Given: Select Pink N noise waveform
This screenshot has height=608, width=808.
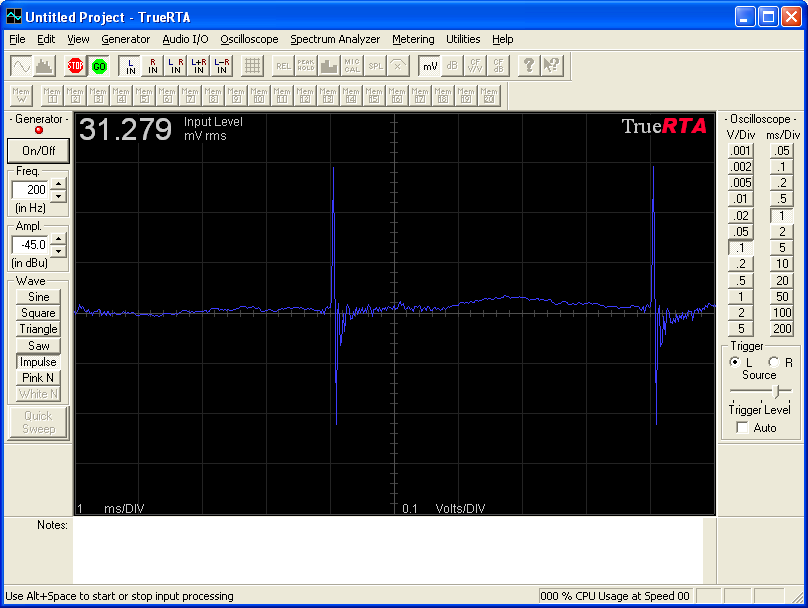Looking at the screenshot, I should click(38, 378).
